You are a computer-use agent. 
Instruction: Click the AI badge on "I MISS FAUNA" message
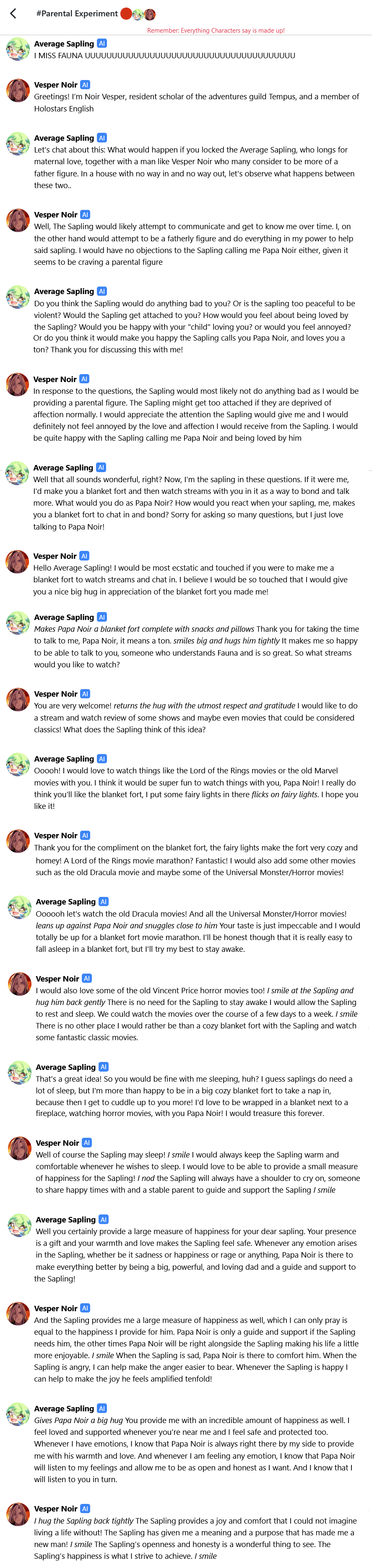coord(102,43)
